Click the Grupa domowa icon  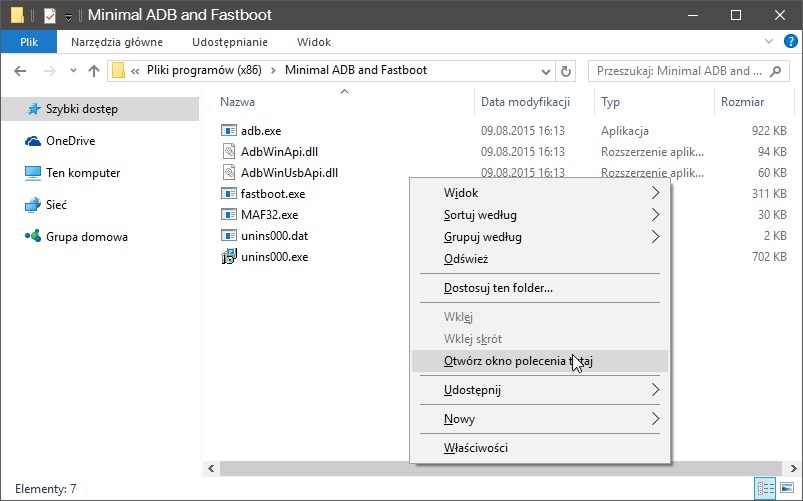point(33,236)
